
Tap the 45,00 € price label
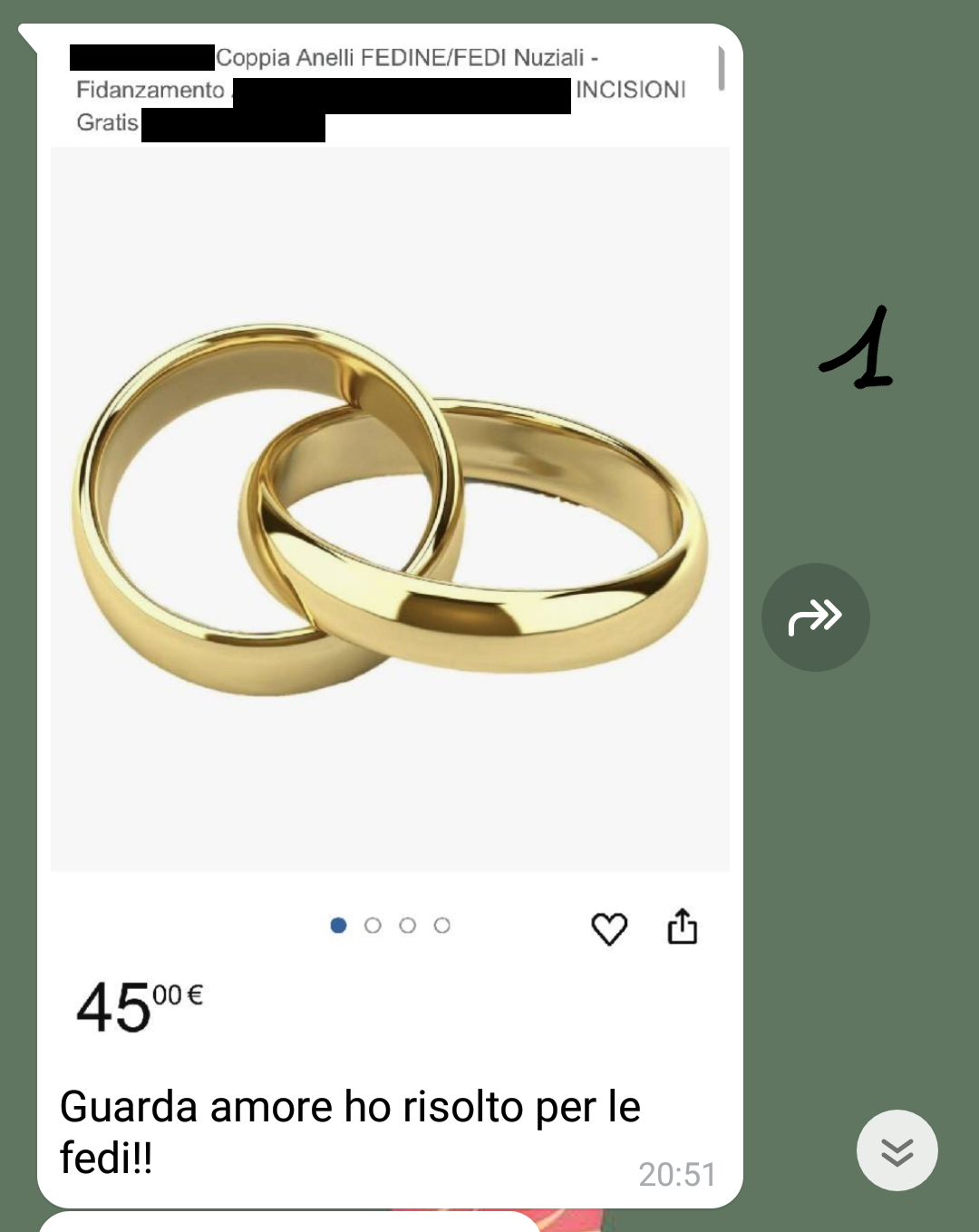(x=140, y=1007)
